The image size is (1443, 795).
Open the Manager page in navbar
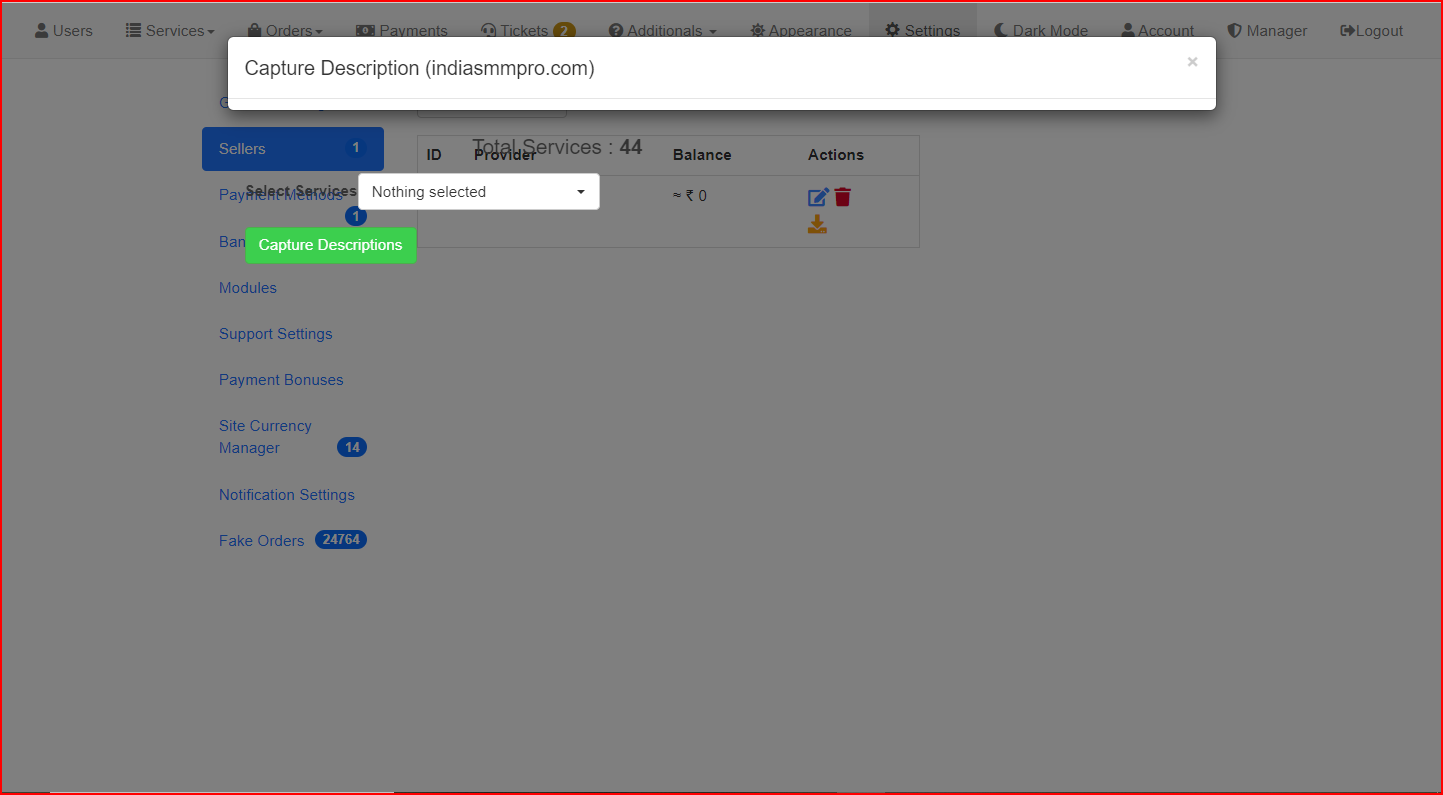click(1267, 30)
